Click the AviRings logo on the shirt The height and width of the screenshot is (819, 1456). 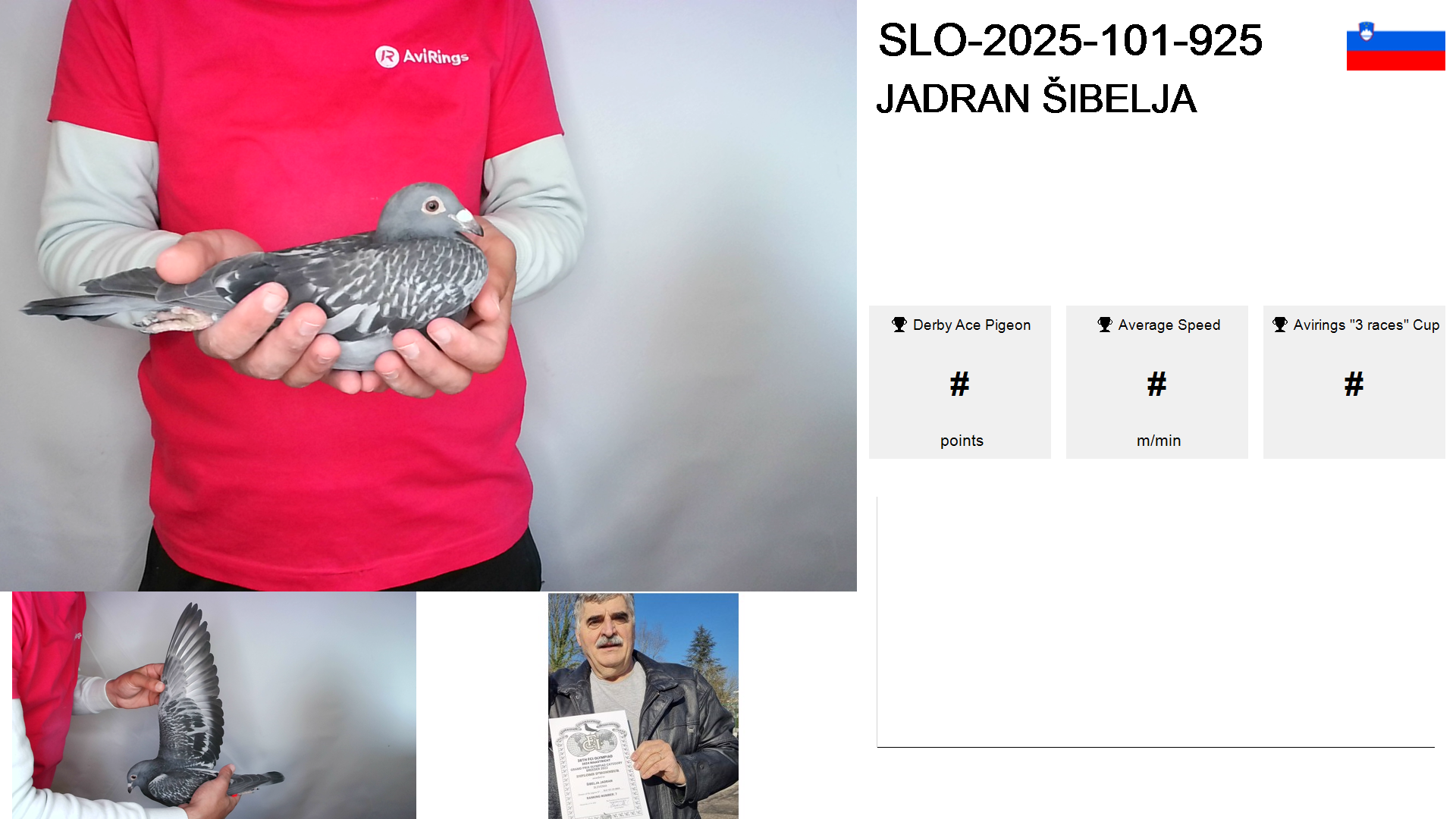tap(422, 56)
